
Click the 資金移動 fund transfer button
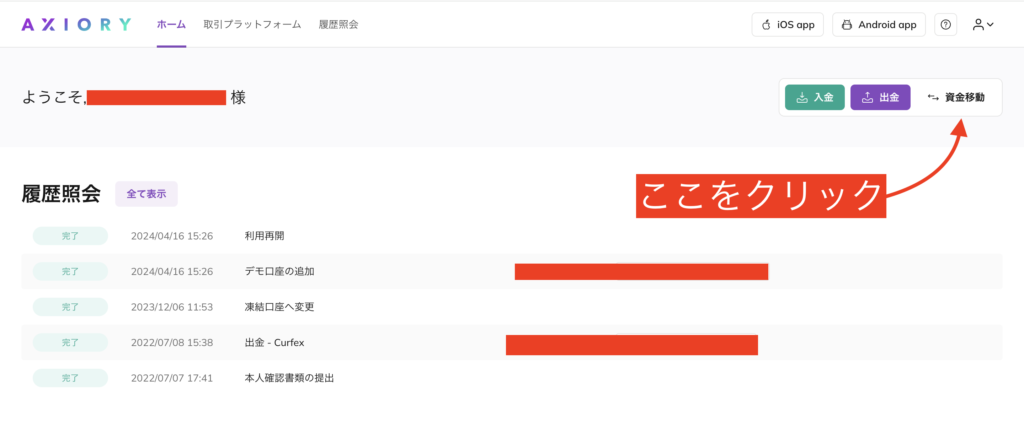pos(956,98)
